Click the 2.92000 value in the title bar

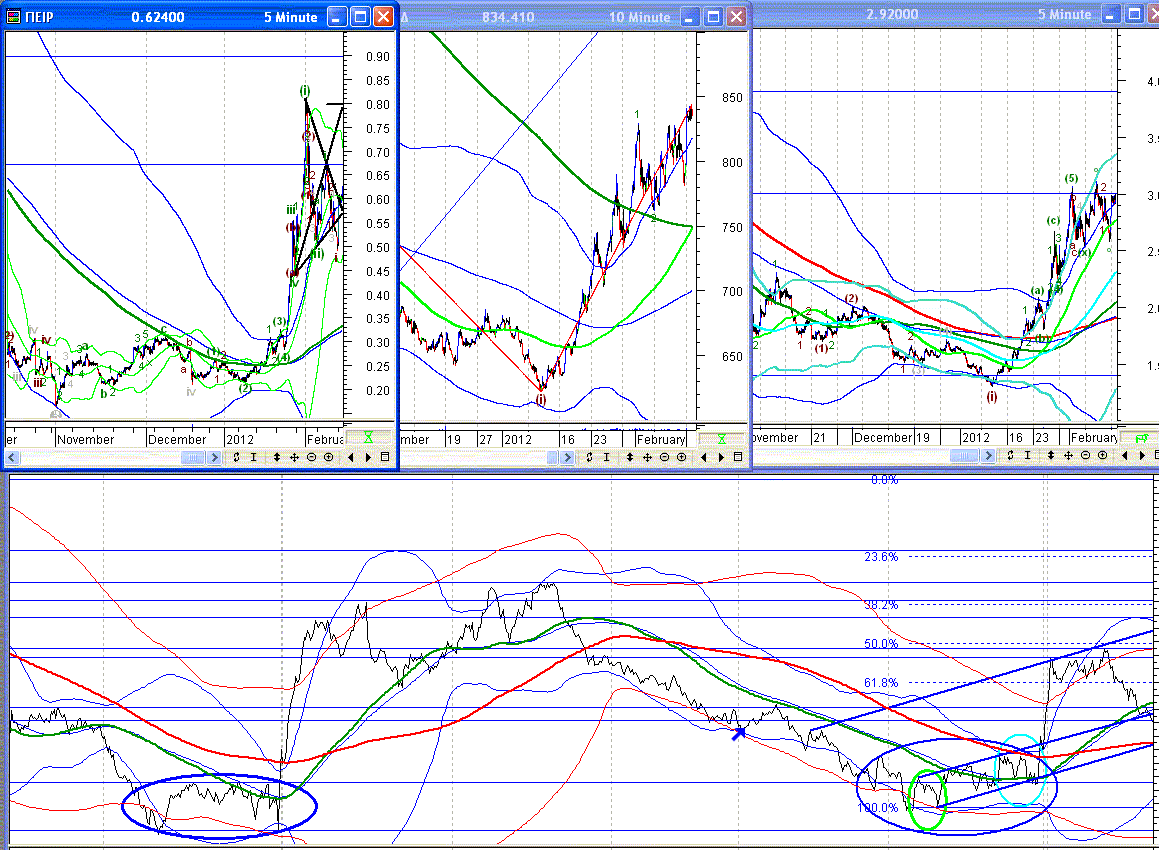pos(892,14)
